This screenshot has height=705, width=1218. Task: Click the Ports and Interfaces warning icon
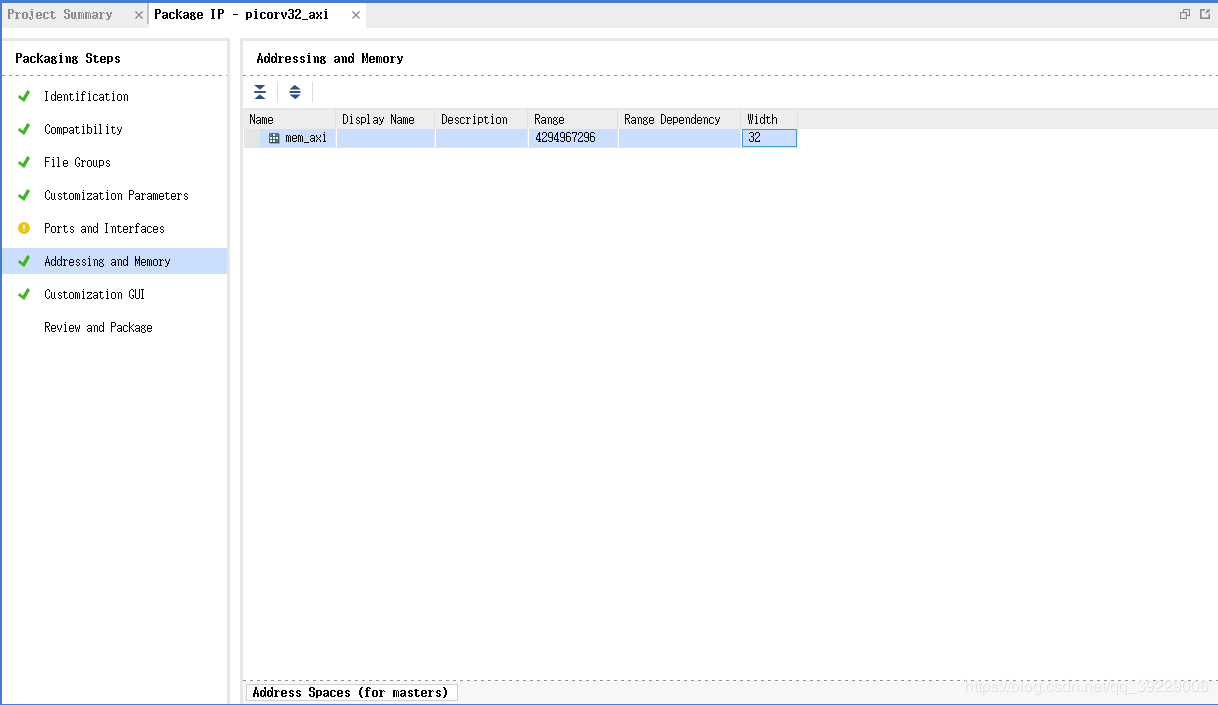24,228
